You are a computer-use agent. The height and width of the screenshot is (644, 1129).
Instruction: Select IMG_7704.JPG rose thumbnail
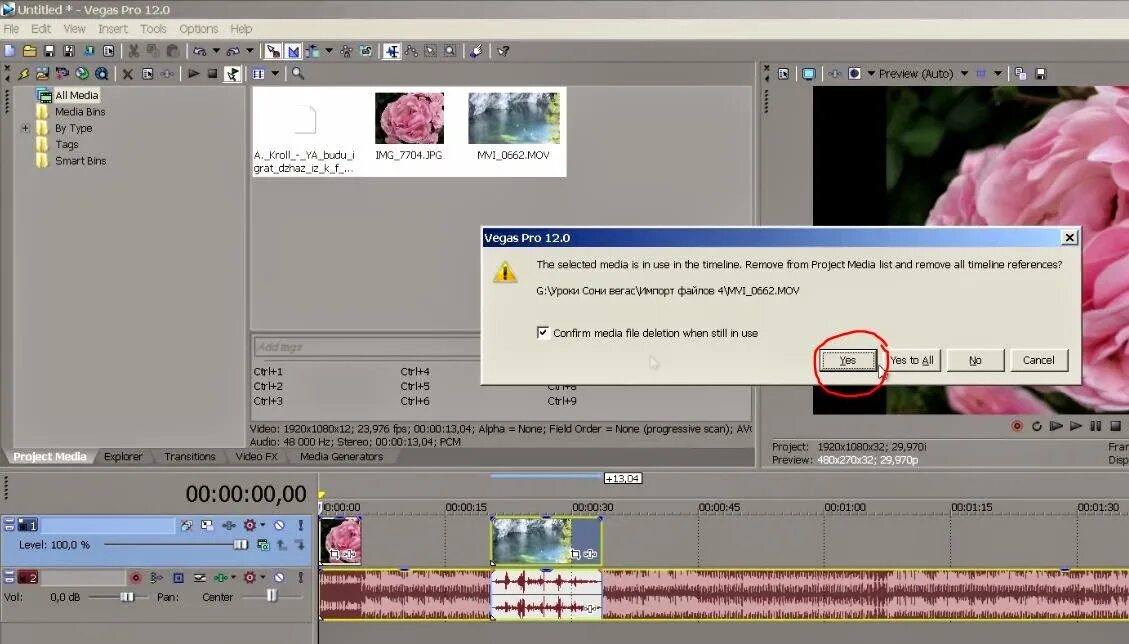tap(409, 118)
